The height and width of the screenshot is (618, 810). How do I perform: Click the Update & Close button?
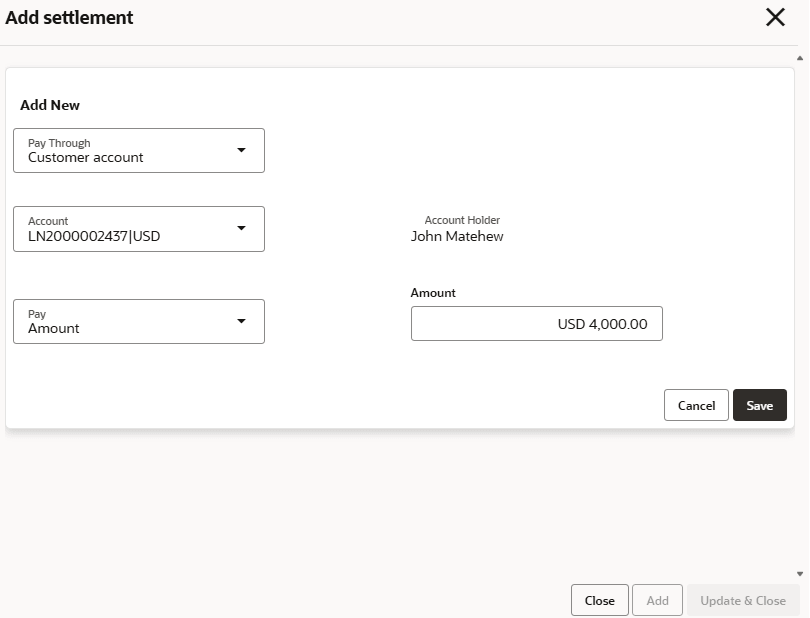point(743,600)
